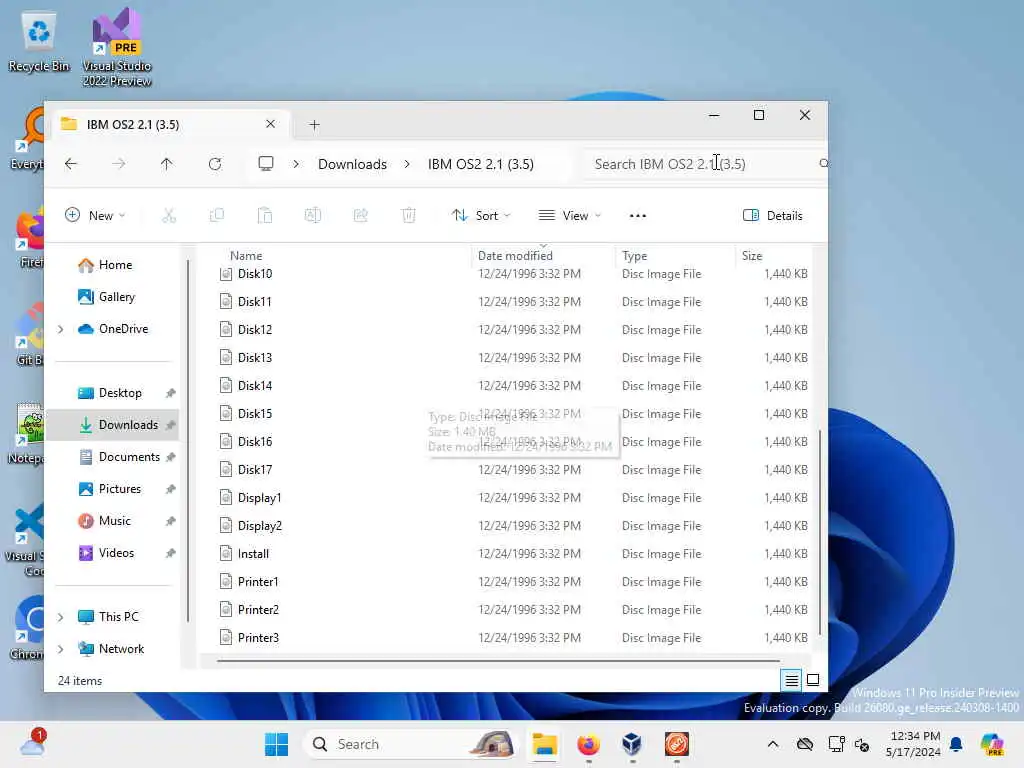Image resolution: width=1024 pixels, height=768 pixels.
Task: Expand the This PC tree node
Action: pos(61,617)
